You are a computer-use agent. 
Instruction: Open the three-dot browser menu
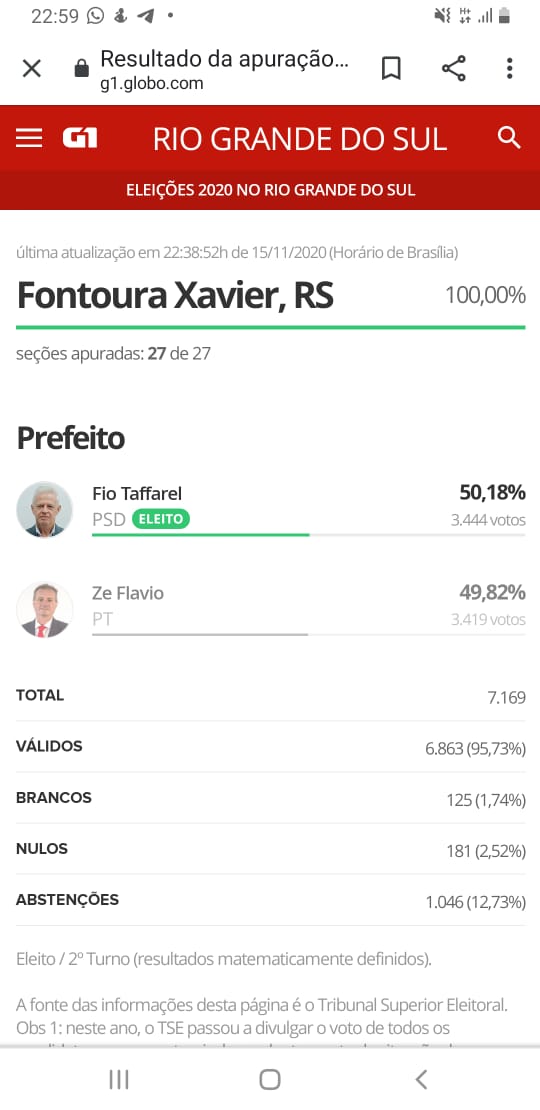[509, 69]
